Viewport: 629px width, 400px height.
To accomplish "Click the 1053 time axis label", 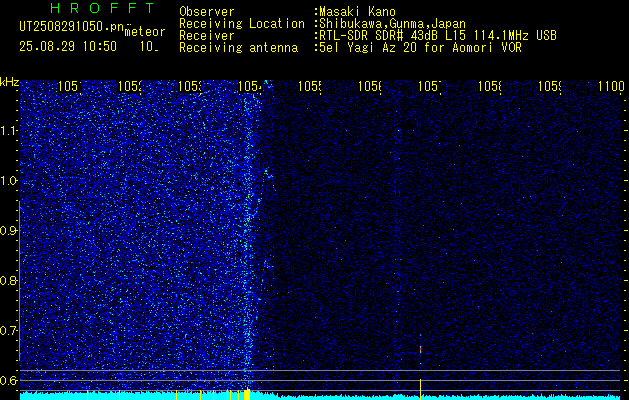I will coord(190,86).
